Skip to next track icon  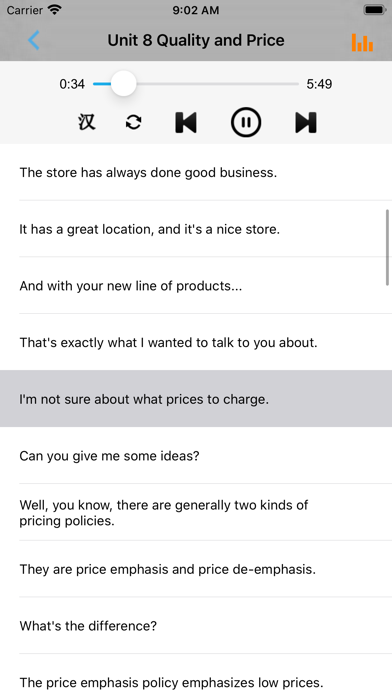coord(306,122)
